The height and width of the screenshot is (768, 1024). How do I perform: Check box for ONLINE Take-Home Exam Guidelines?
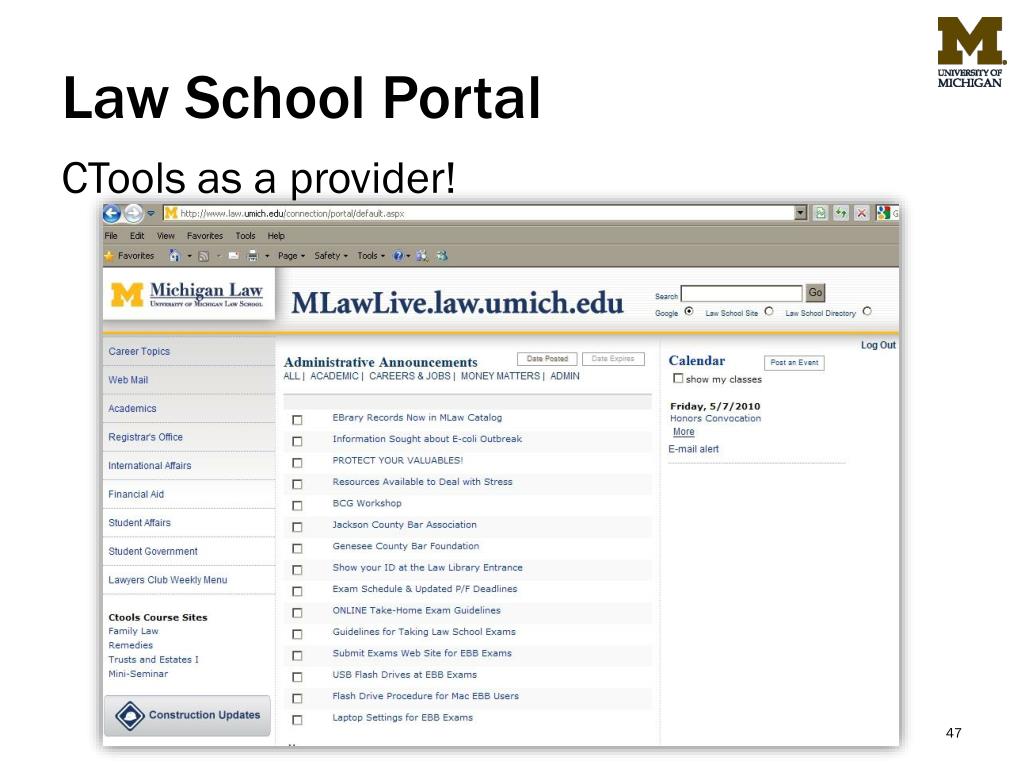297,613
